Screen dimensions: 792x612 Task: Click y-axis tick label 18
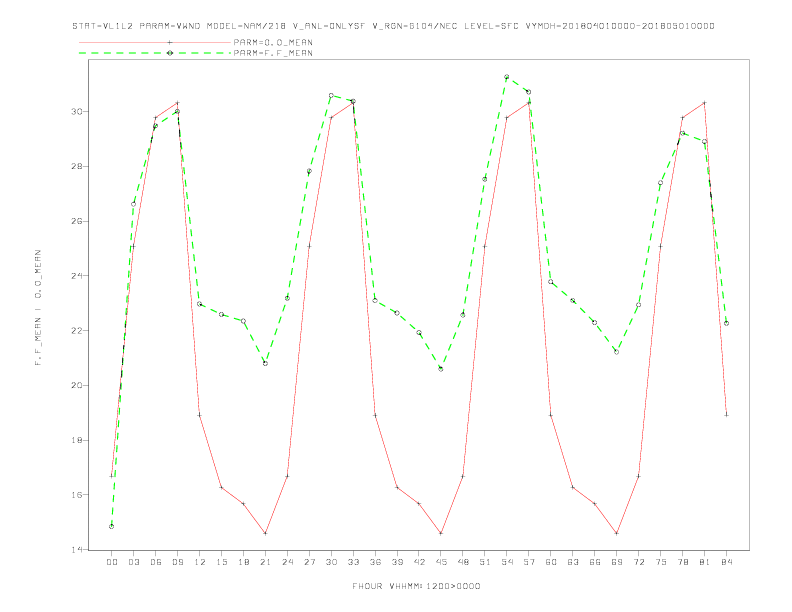click(x=78, y=440)
